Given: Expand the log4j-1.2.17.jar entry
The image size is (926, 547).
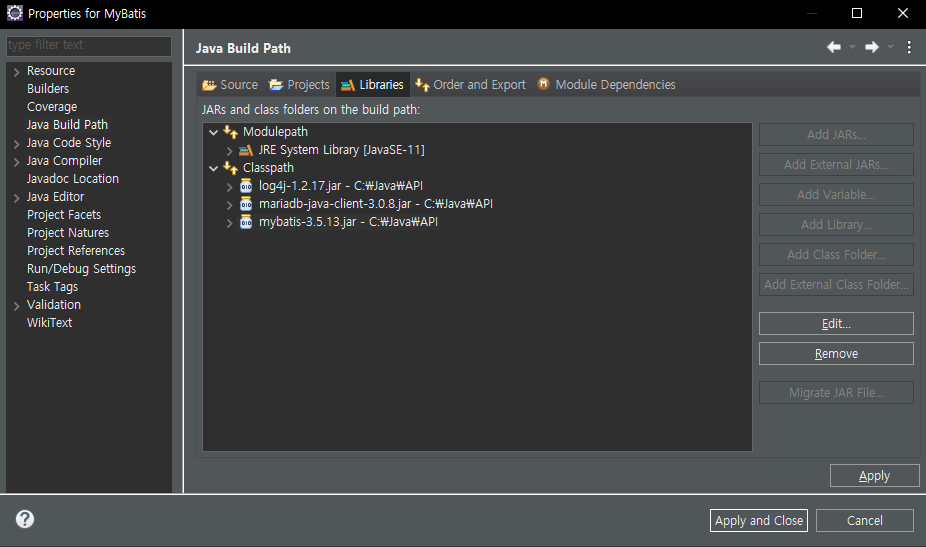Looking at the screenshot, I should point(230,187).
